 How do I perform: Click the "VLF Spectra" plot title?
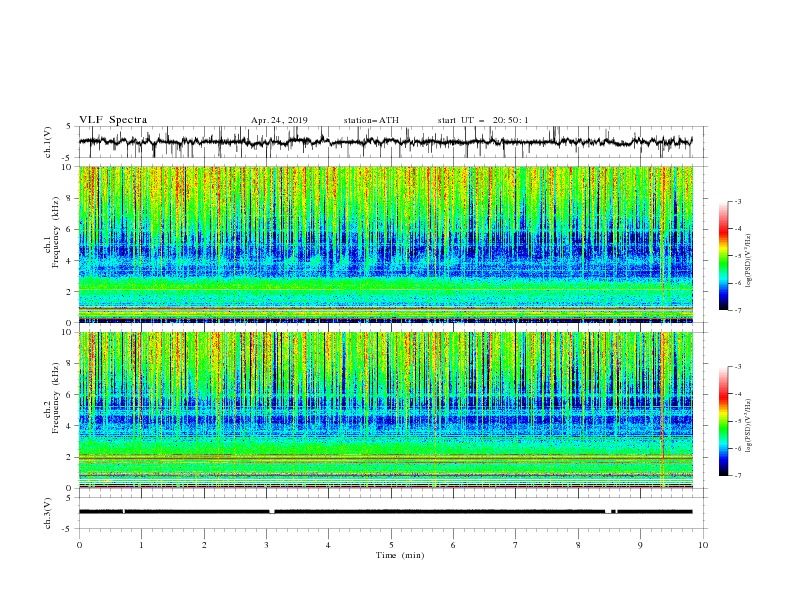click(x=113, y=120)
